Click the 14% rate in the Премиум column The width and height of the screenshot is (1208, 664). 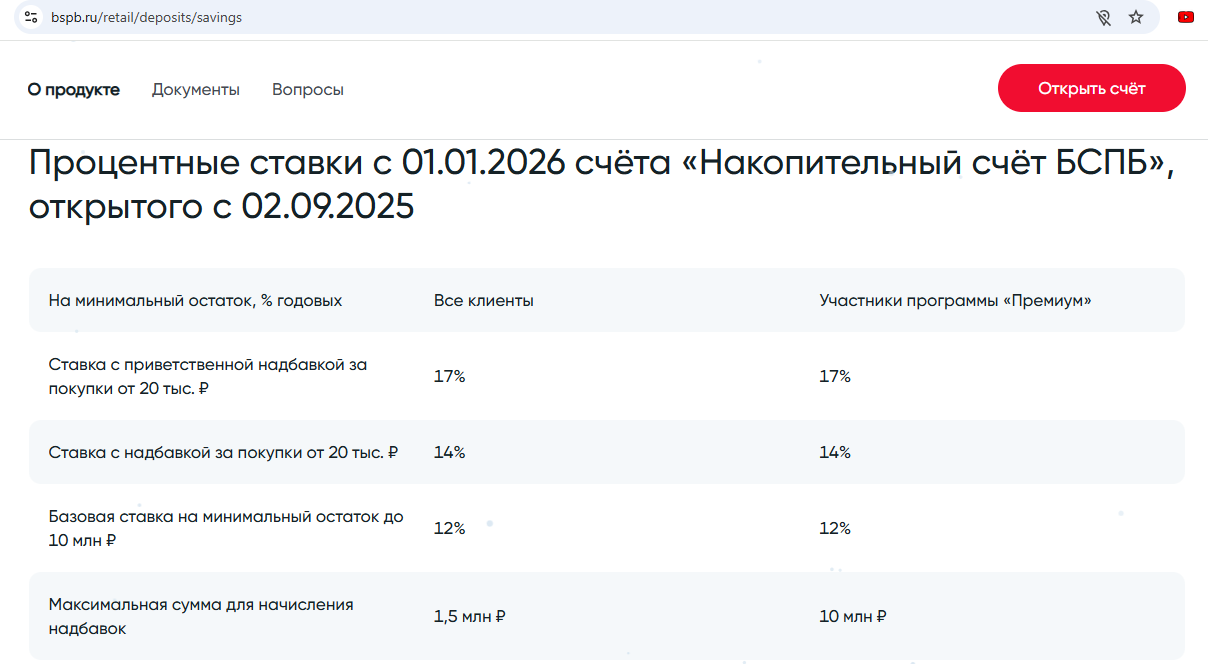(x=835, y=452)
